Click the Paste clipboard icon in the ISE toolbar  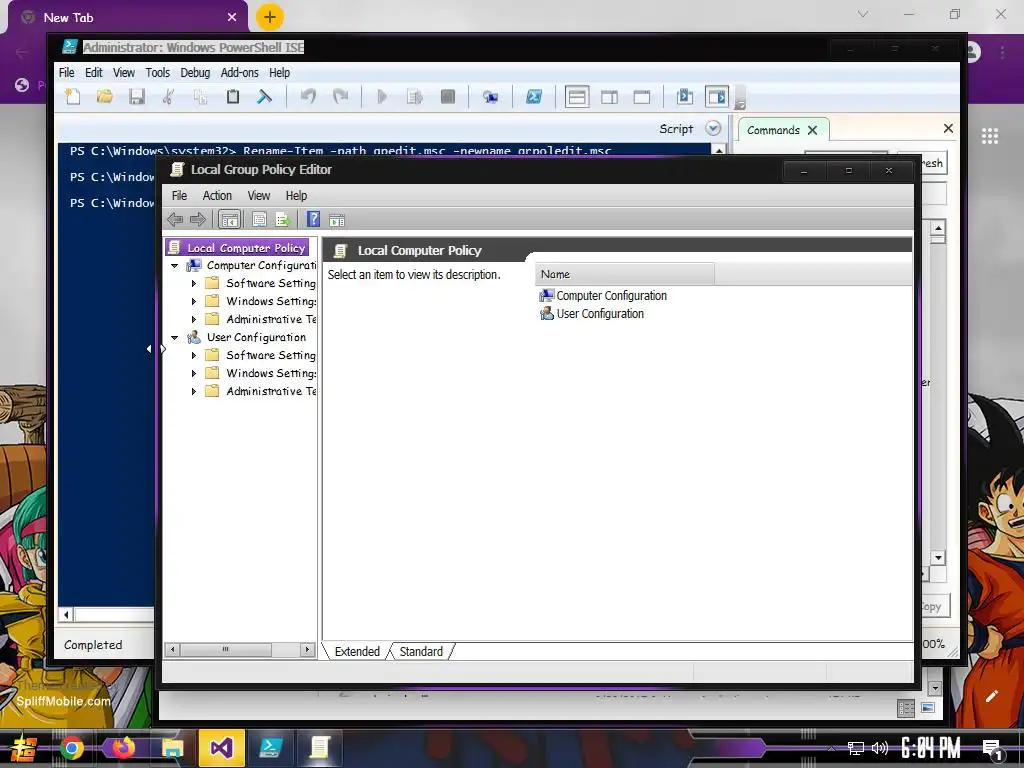coord(232,97)
